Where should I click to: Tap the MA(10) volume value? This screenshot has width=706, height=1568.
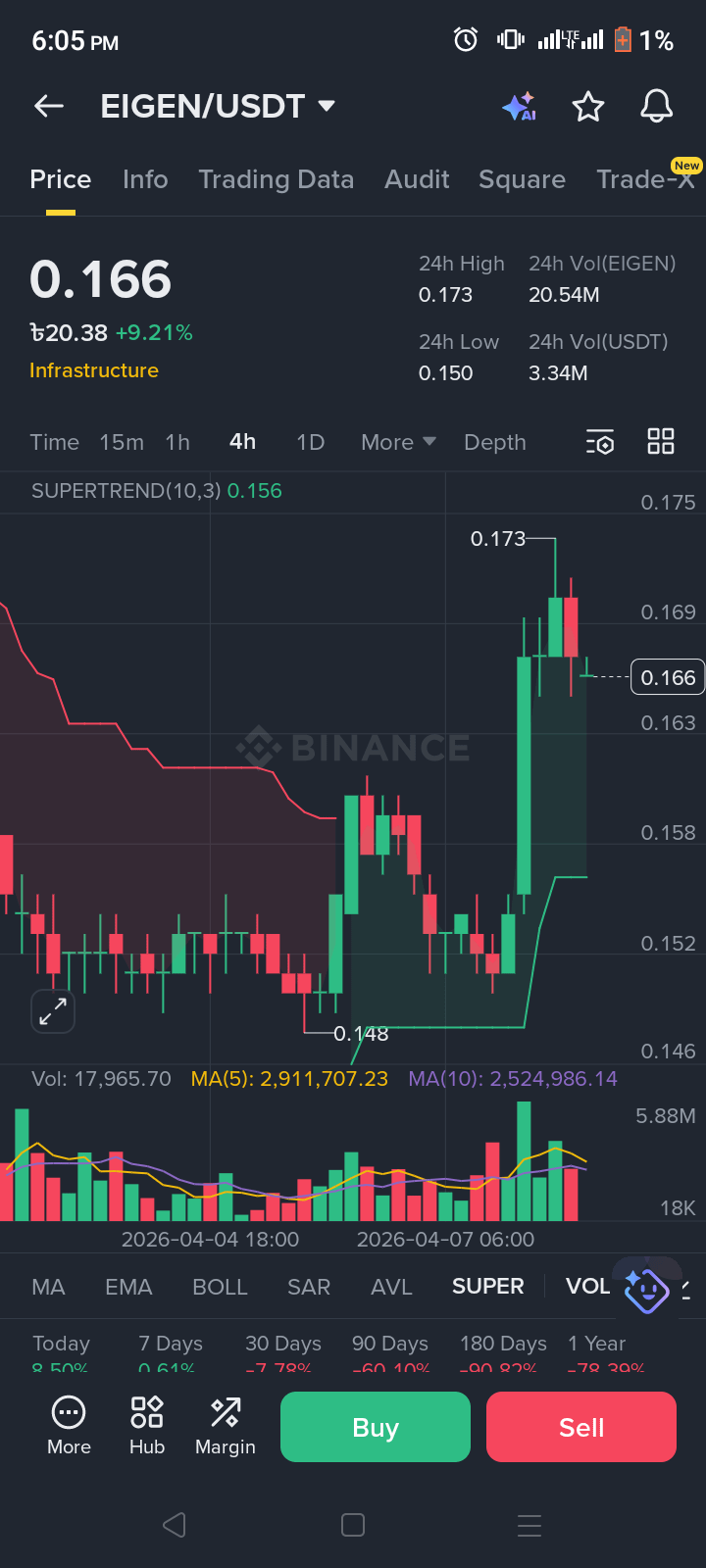pyautogui.click(x=513, y=1079)
